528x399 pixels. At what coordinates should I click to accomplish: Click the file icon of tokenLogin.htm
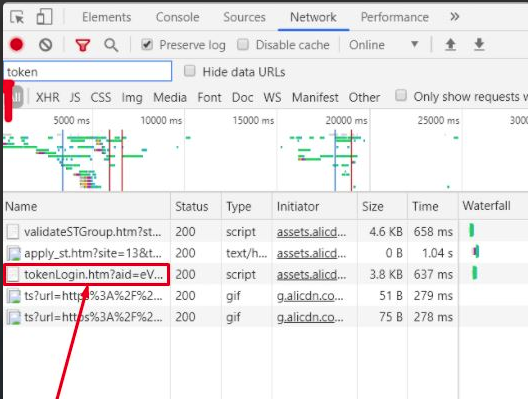(13, 274)
